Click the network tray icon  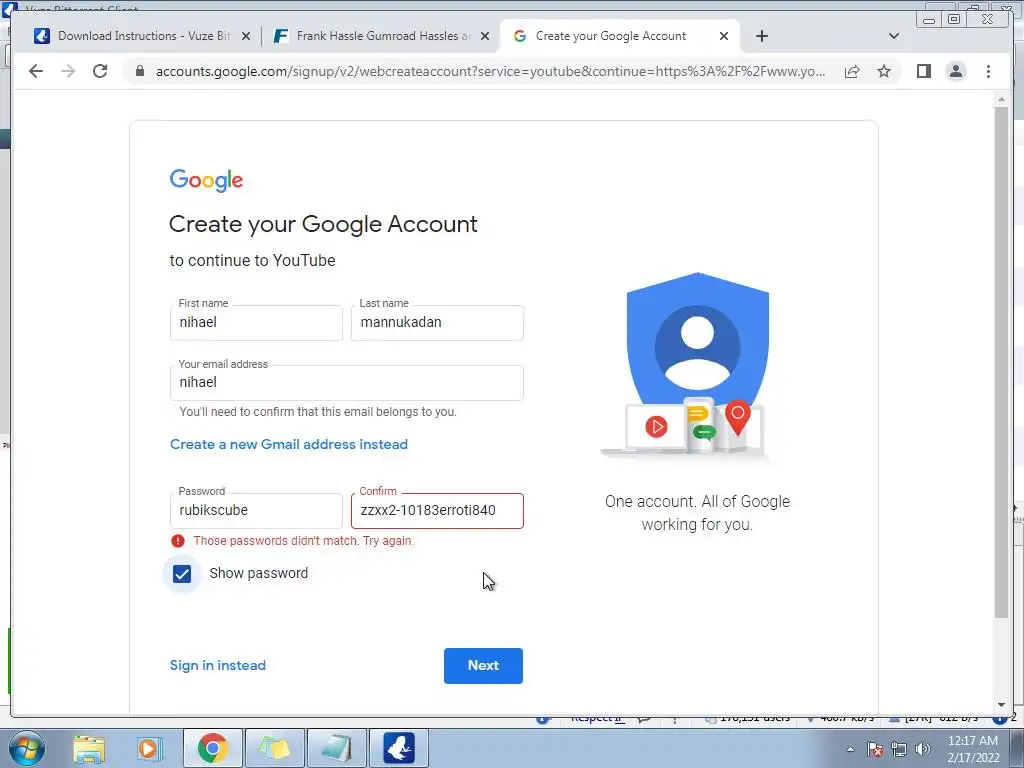899,749
